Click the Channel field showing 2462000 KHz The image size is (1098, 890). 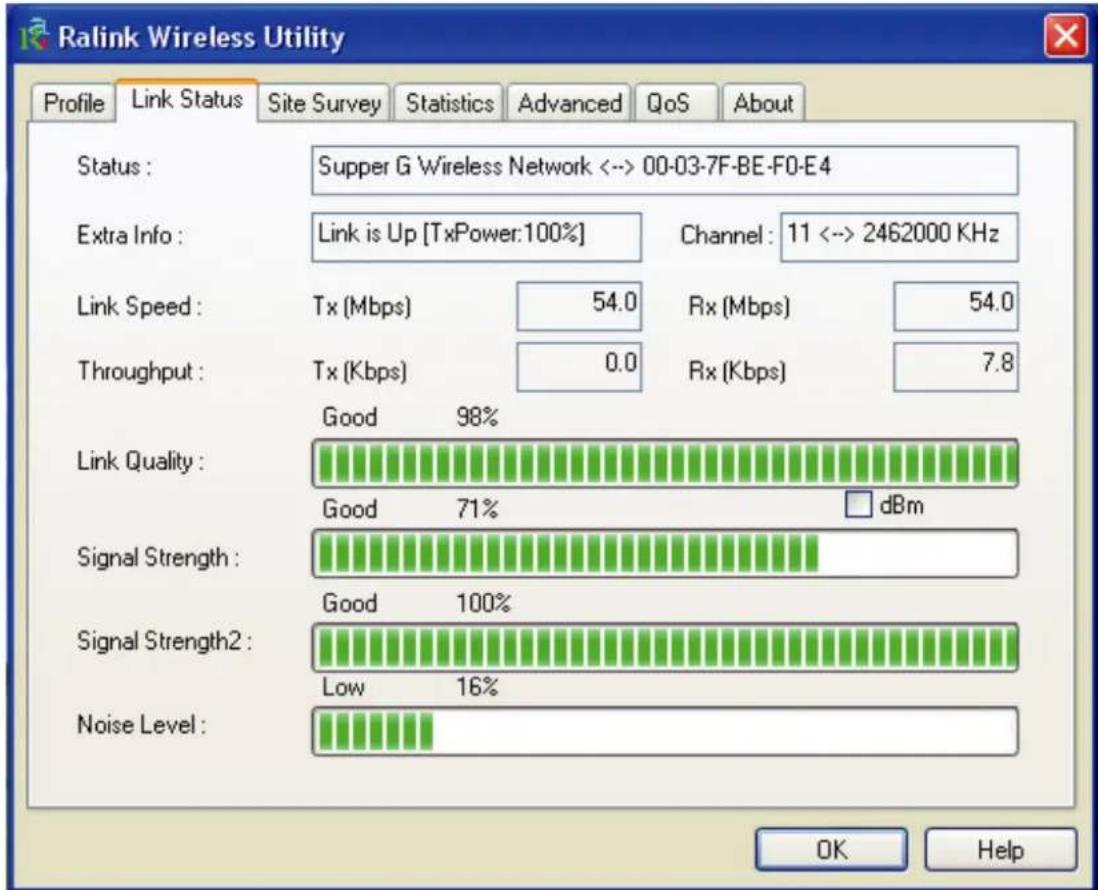[899, 237]
